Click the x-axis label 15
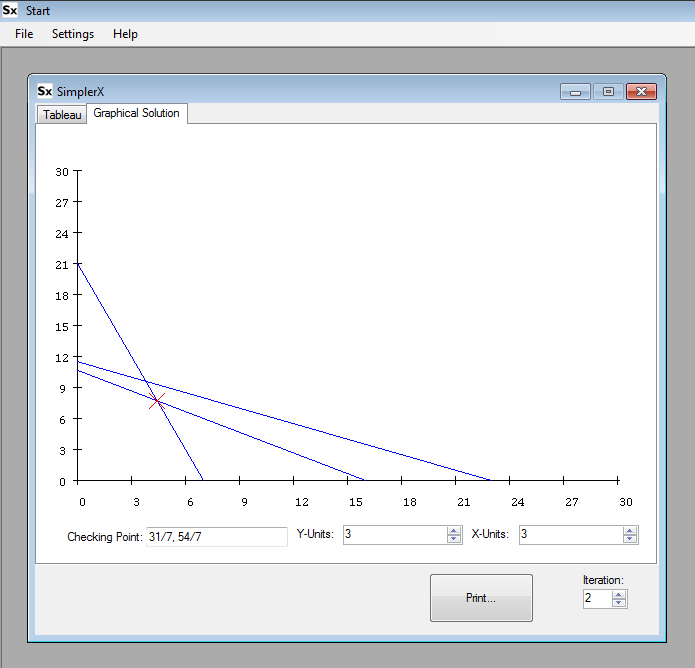The height and width of the screenshot is (668, 695). click(355, 502)
